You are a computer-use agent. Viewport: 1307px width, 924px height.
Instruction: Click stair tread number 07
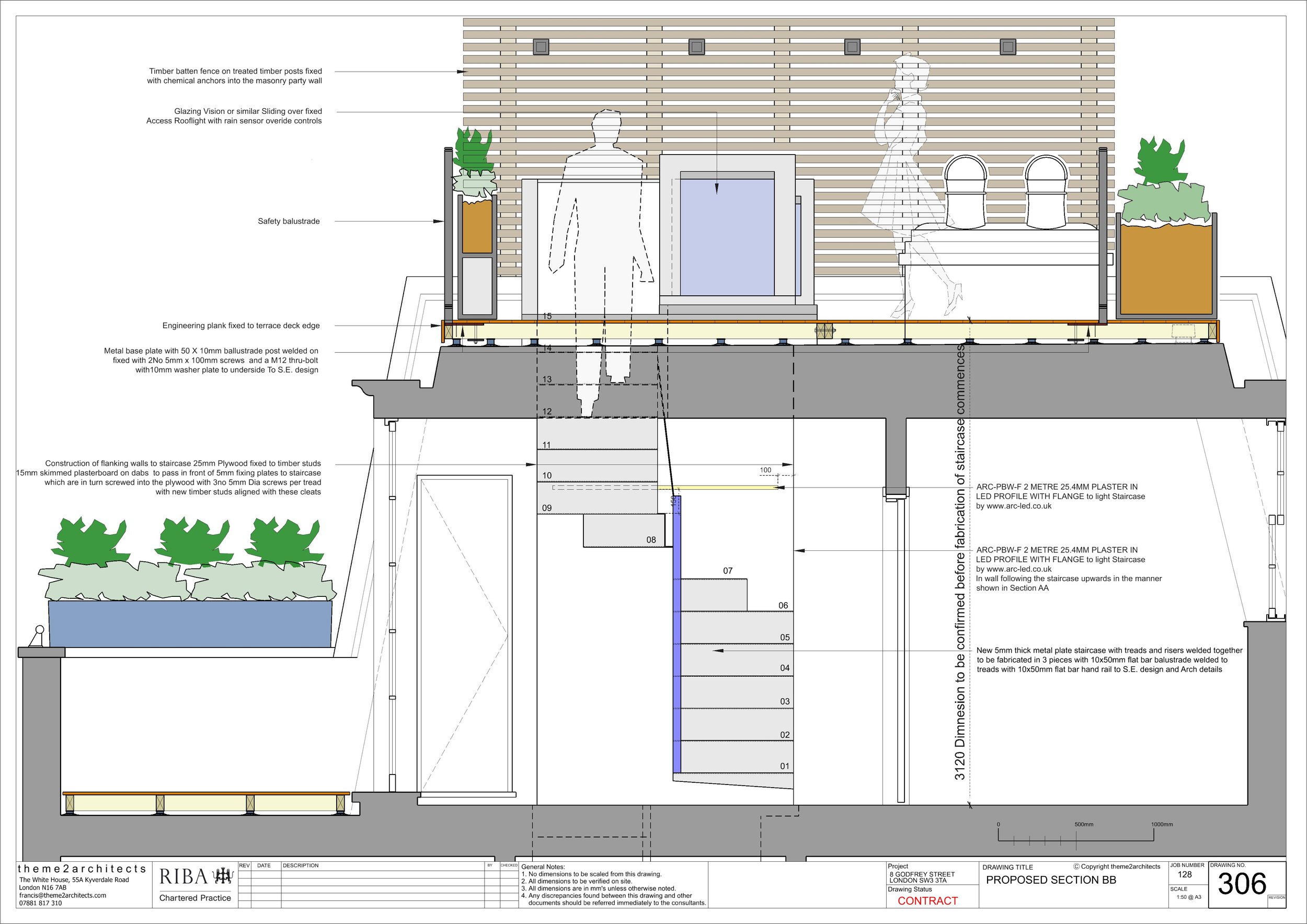point(728,571)
